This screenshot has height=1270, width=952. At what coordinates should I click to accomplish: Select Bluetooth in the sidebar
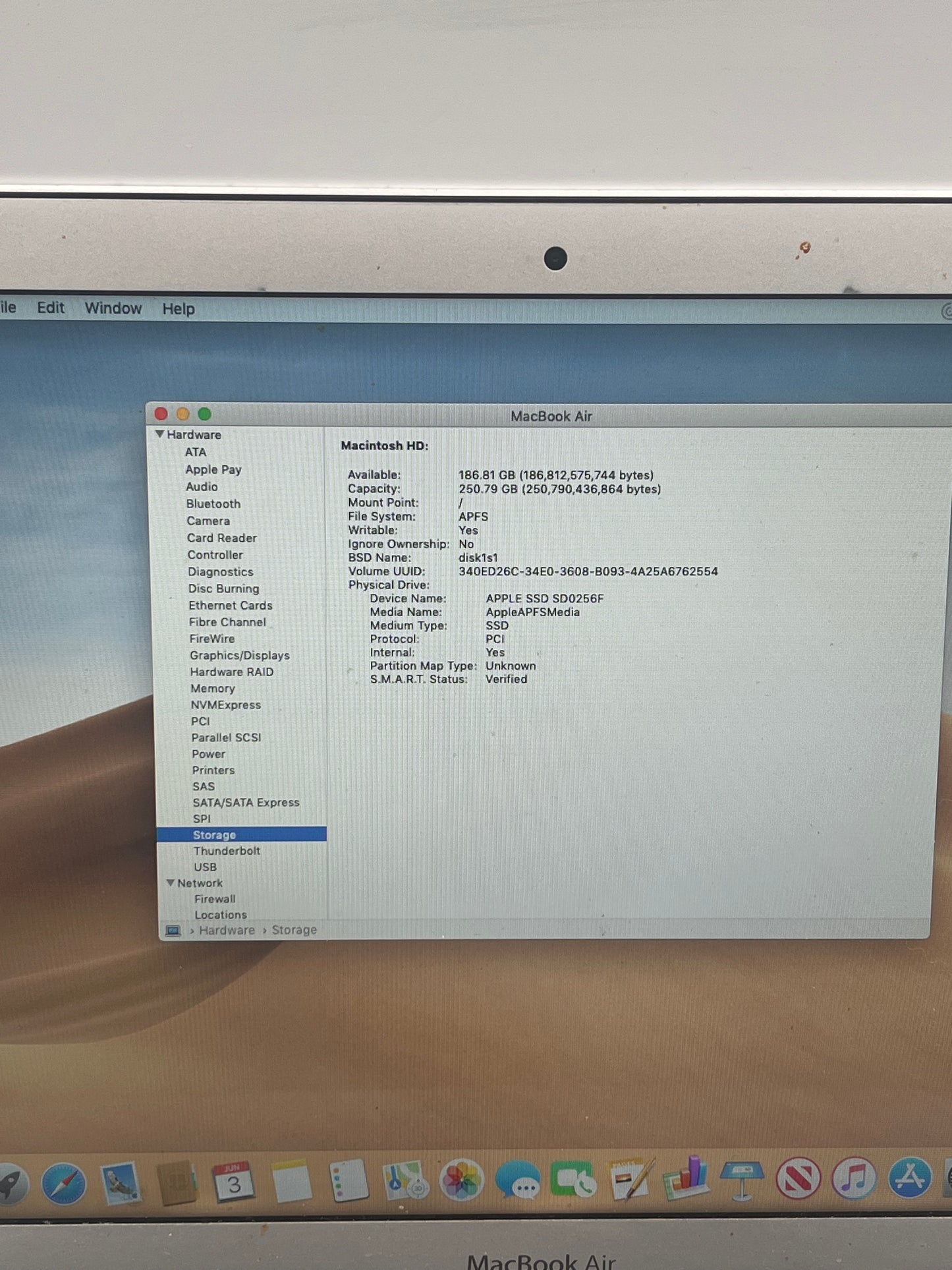click(x=213, y=504)
